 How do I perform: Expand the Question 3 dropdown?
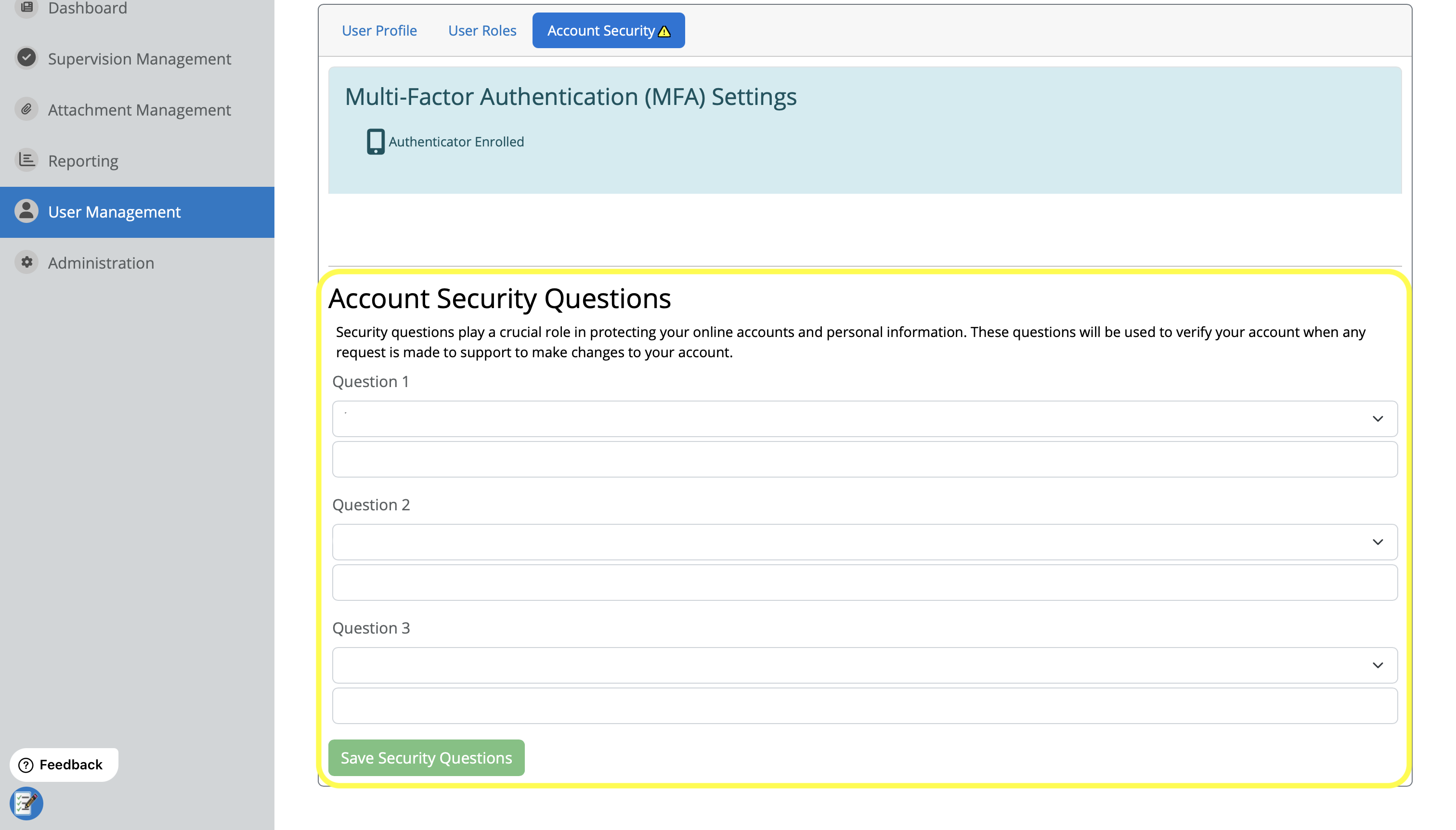pos(864,665)
